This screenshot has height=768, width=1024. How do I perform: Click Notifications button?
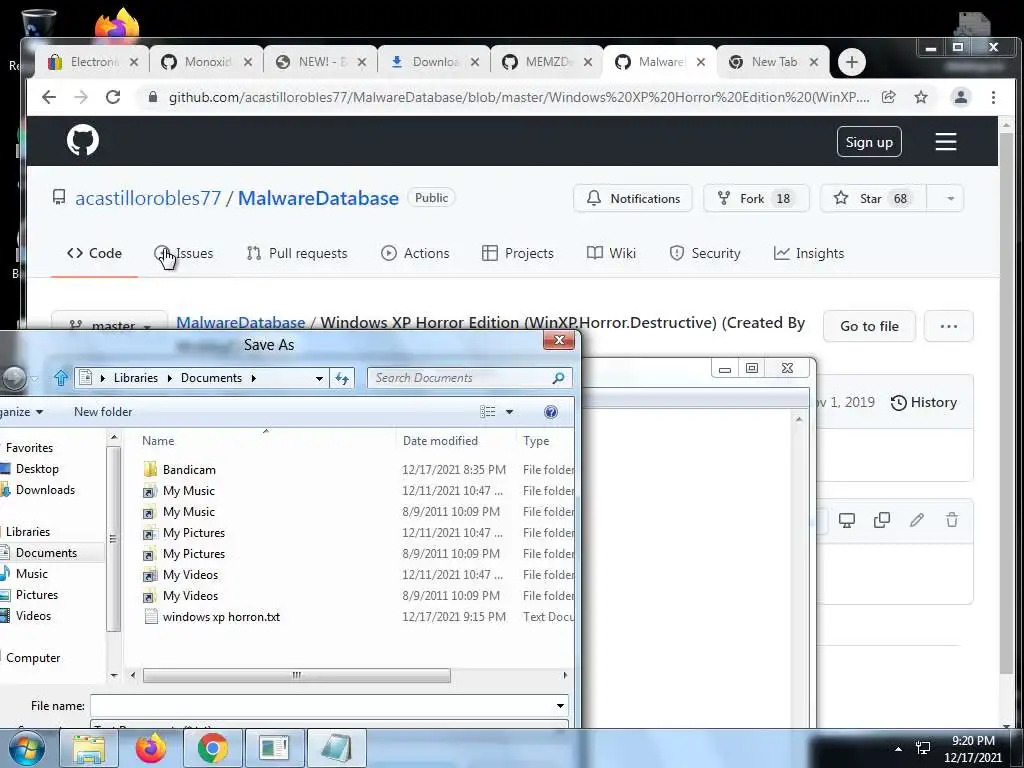coord(633,199)
